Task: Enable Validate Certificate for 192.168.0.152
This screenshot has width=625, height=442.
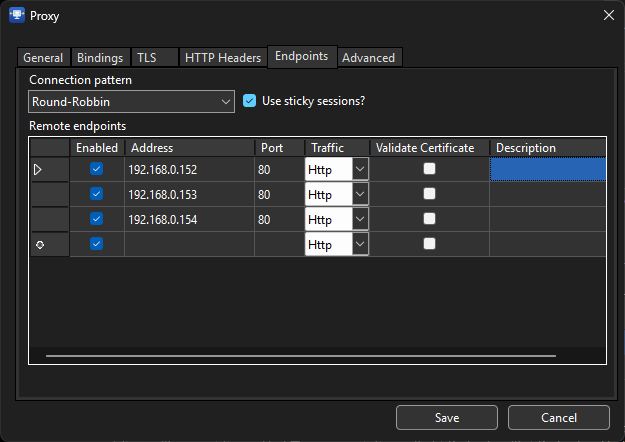Action: [429, 169]
